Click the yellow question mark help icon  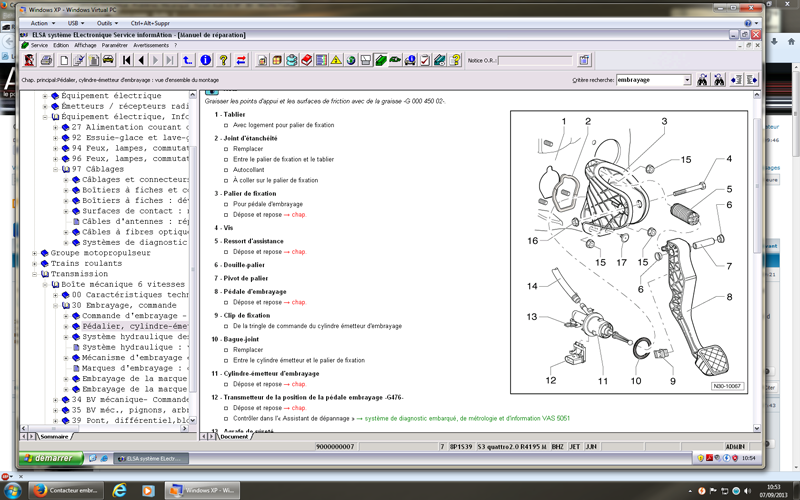click(x=223, y=60)
